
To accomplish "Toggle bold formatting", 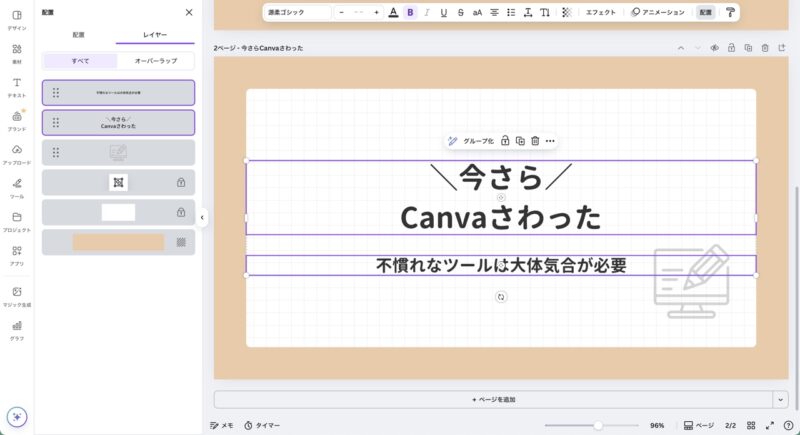I will pyautogui.click(x=410, y=12).
